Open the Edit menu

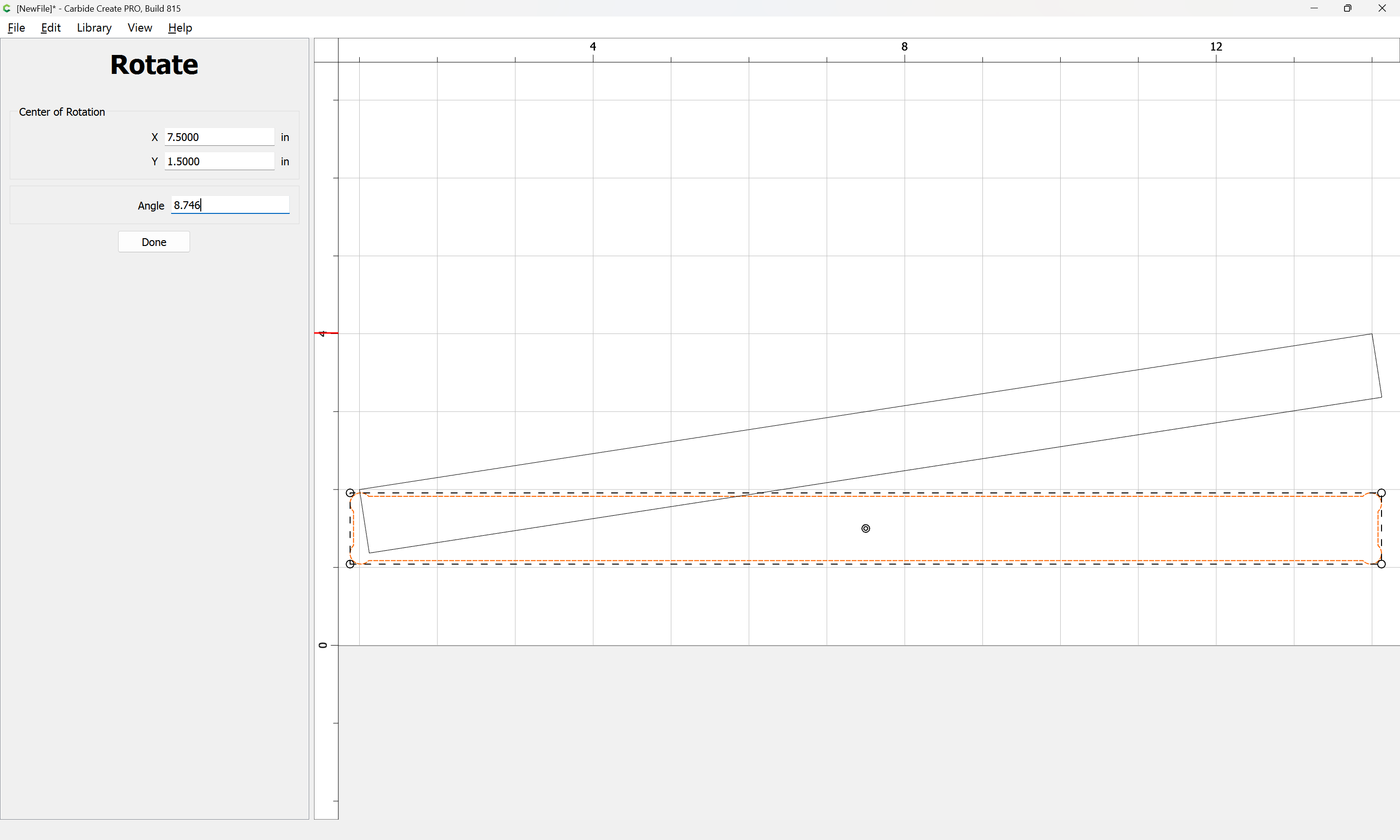pos(51,28)
